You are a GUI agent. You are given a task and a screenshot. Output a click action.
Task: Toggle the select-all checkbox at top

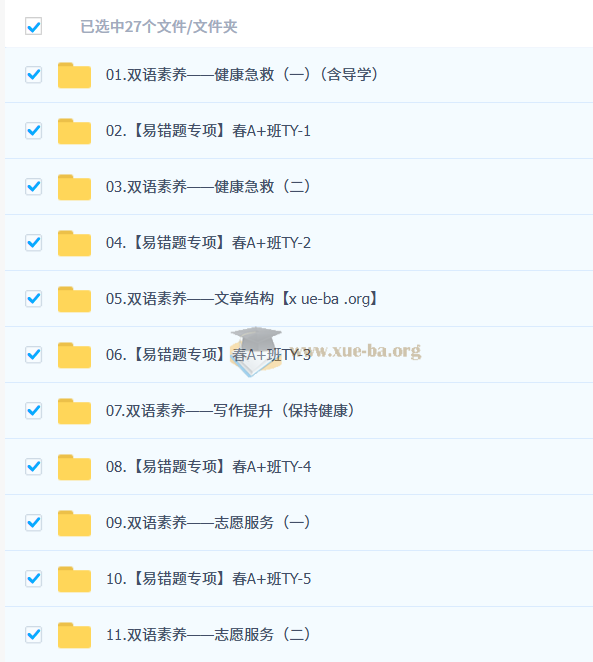pos(33,26)
